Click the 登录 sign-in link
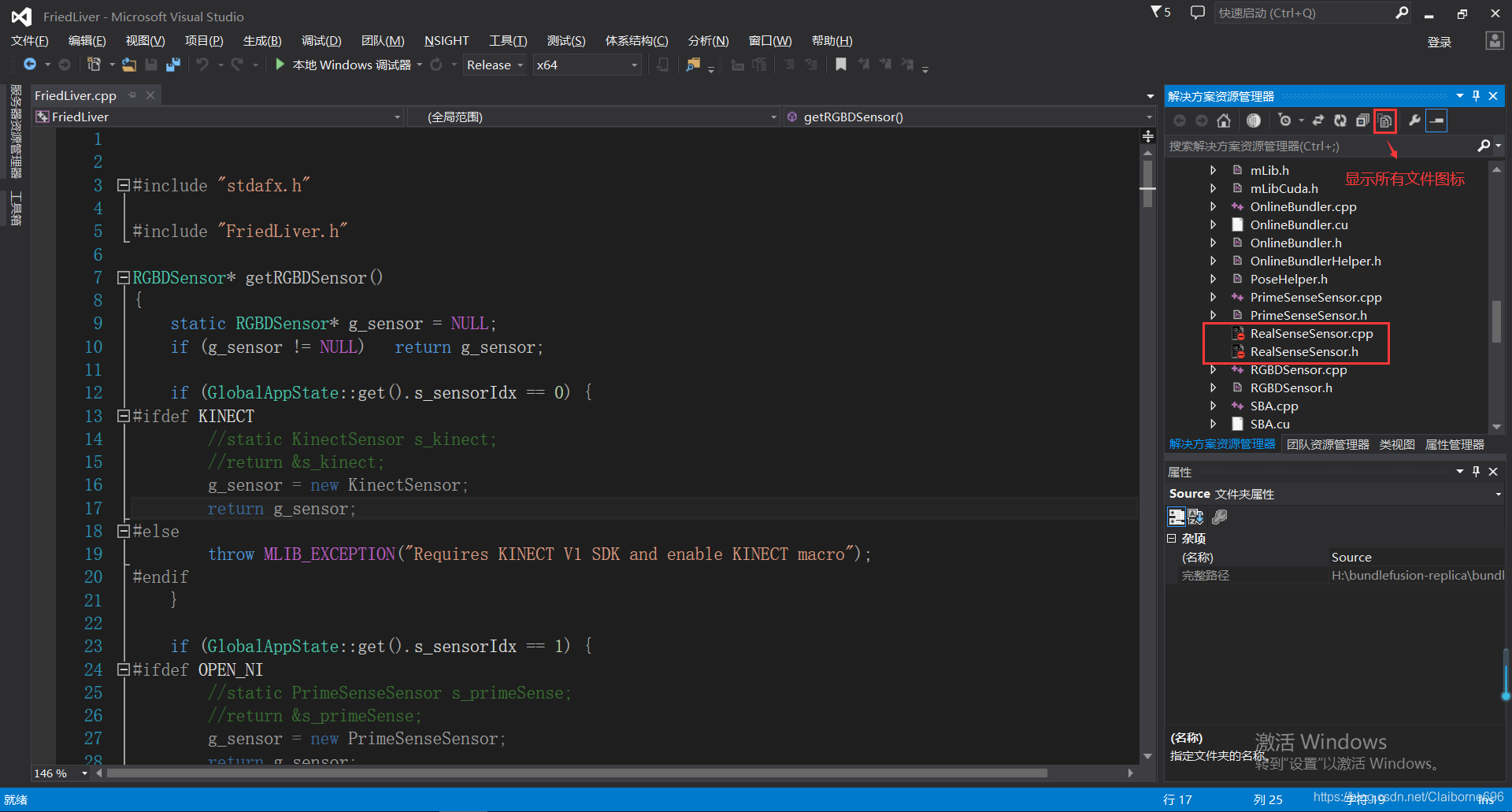Viewport: 1512px width, 812px height. [x=1440, y=42]
